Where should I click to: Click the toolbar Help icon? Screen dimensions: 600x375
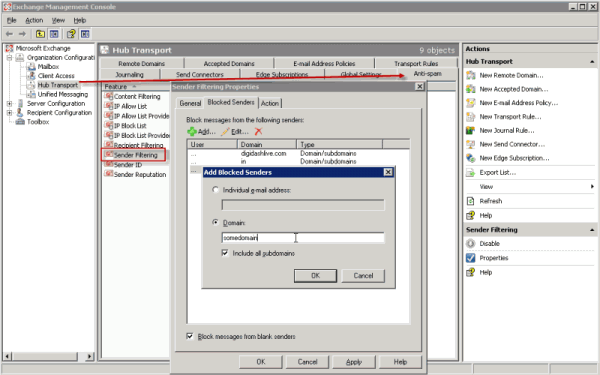coord(71,34)
